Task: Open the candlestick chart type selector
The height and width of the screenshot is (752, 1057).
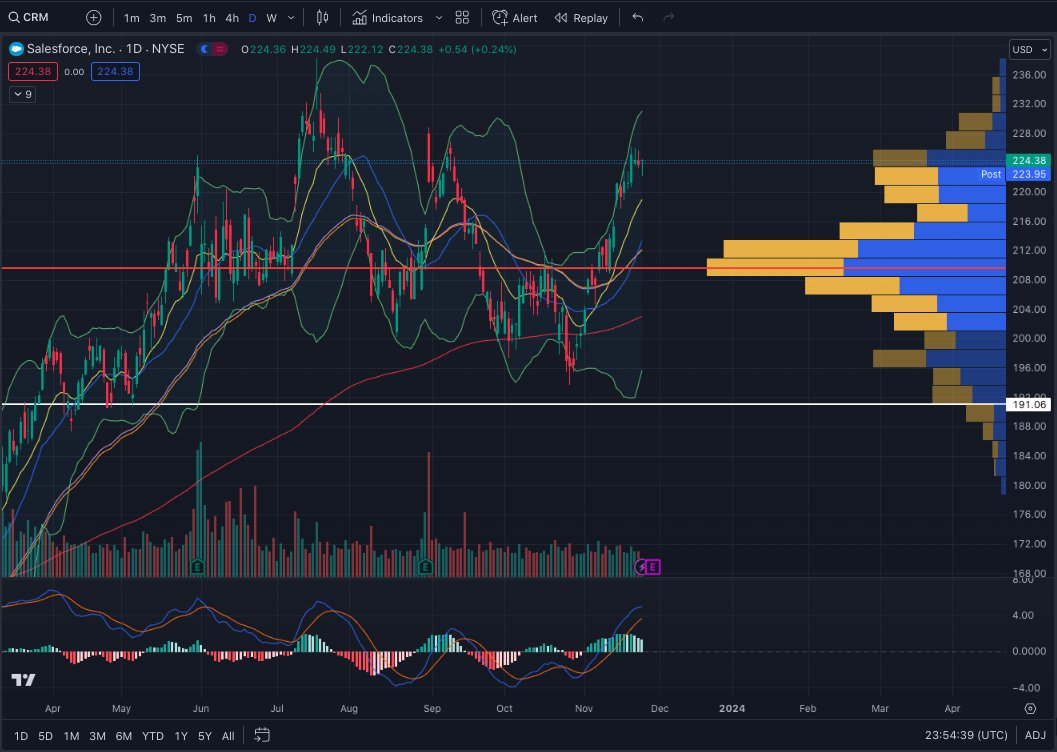Action: 322,18
